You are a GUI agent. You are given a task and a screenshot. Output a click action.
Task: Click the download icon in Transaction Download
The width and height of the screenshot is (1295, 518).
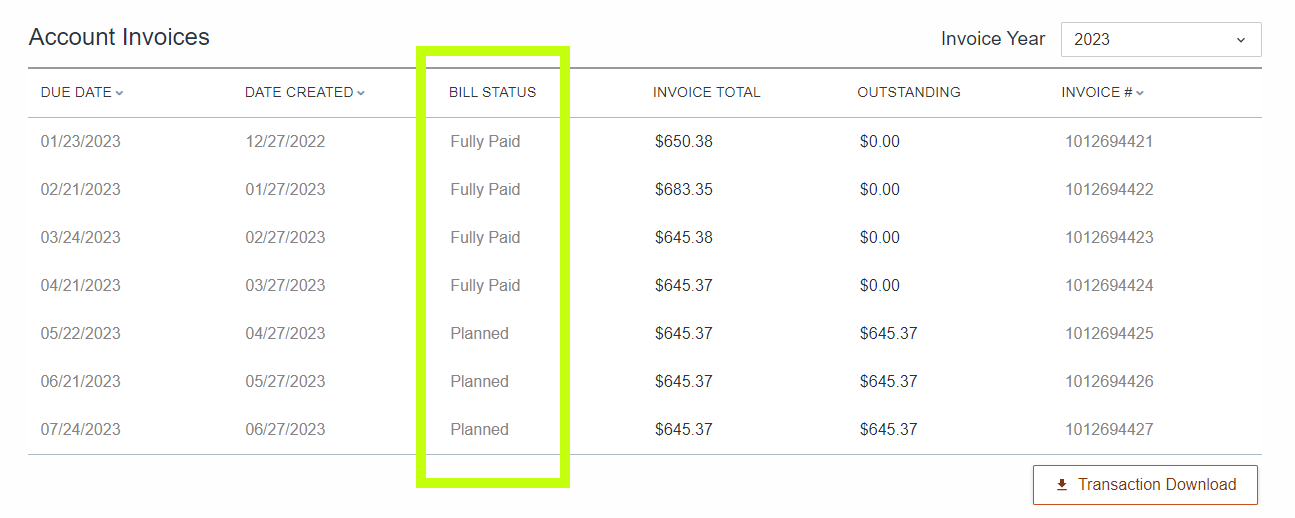[1062, 485]
